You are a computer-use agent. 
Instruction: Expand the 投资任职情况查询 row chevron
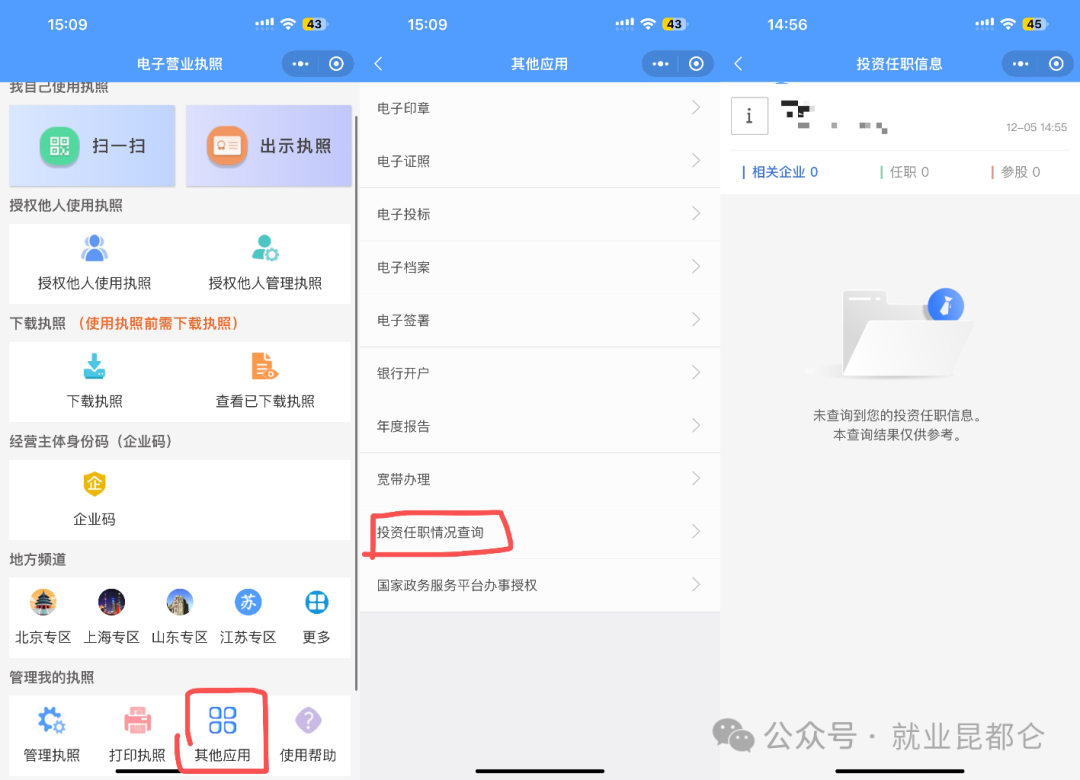coord(696,531)
